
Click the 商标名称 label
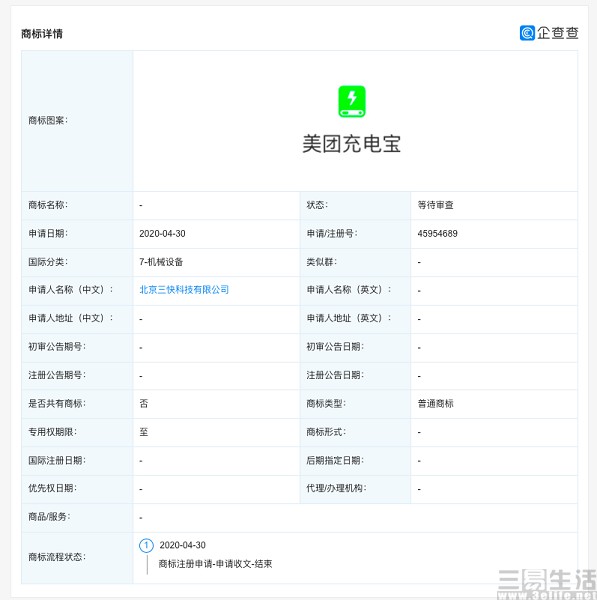pyautogui.click(x=48, y=205)
